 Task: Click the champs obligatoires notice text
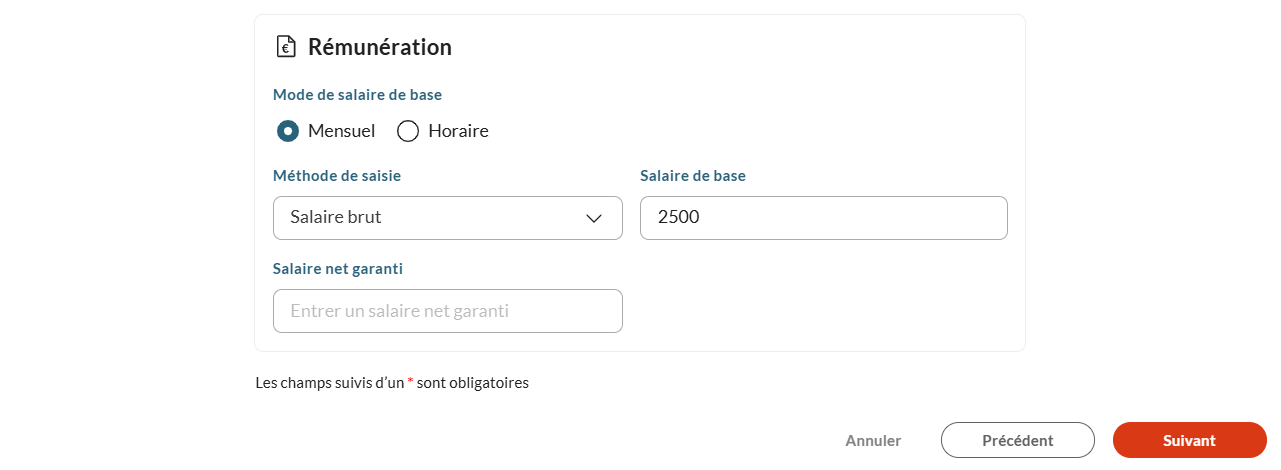click(x=392, y=383)
